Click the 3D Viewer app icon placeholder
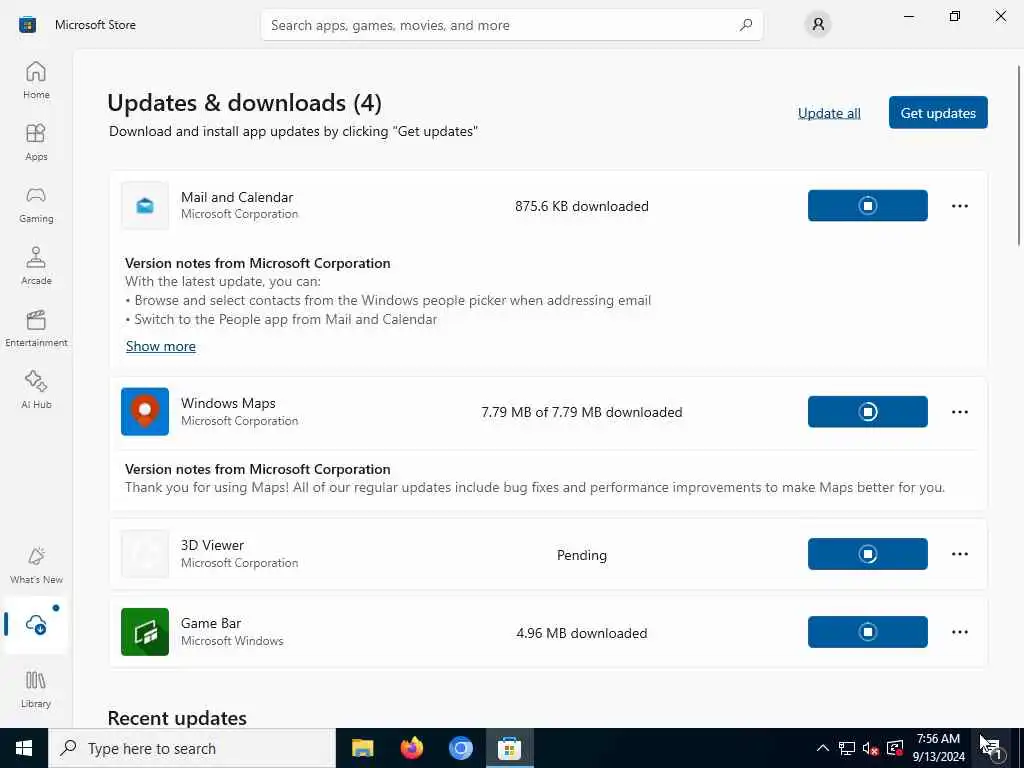This screenshot has width=1024, height=768. 145,554
